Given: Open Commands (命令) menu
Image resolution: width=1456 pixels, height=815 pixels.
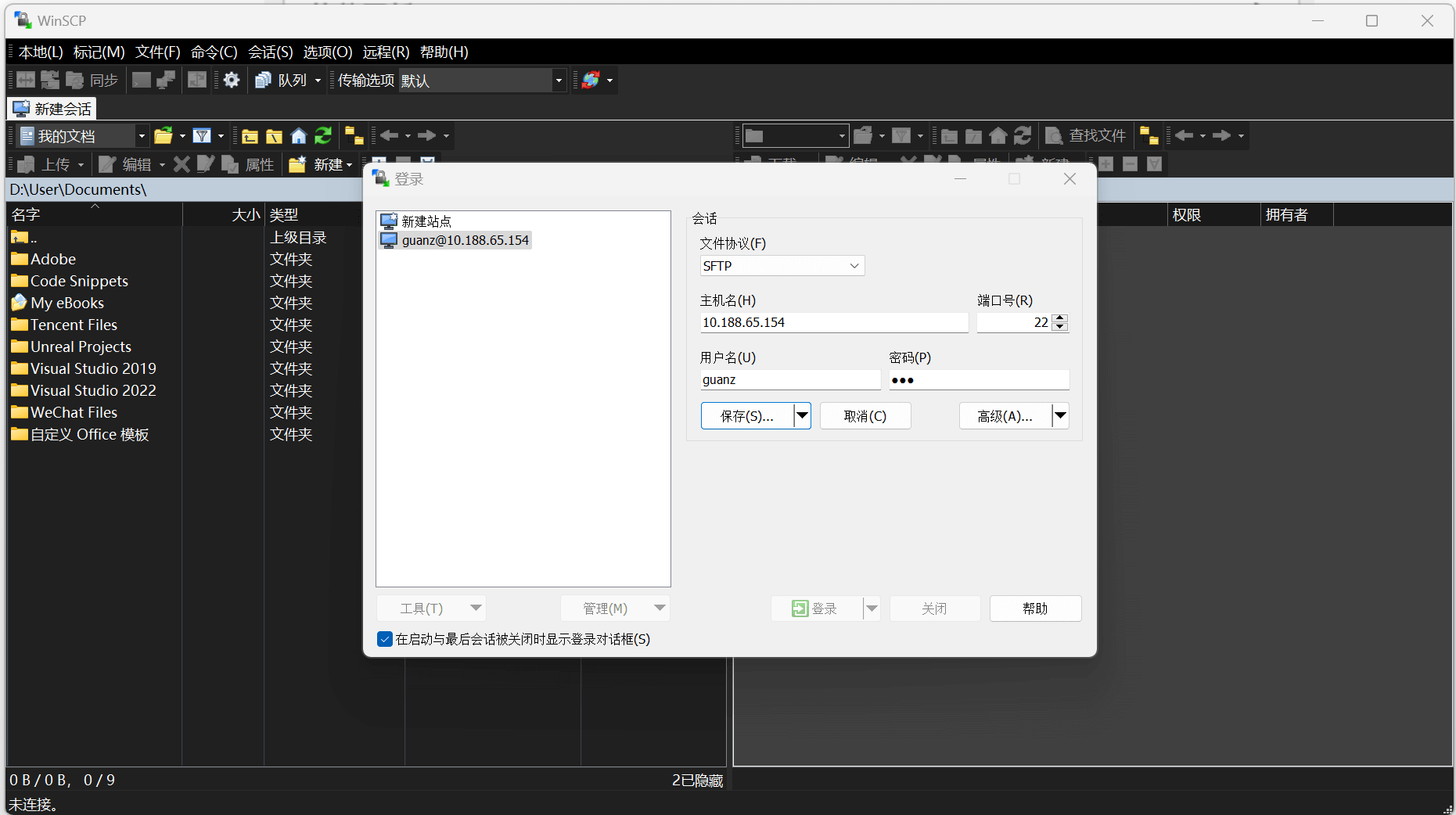Looking at the screenshot, I should 214,52.
